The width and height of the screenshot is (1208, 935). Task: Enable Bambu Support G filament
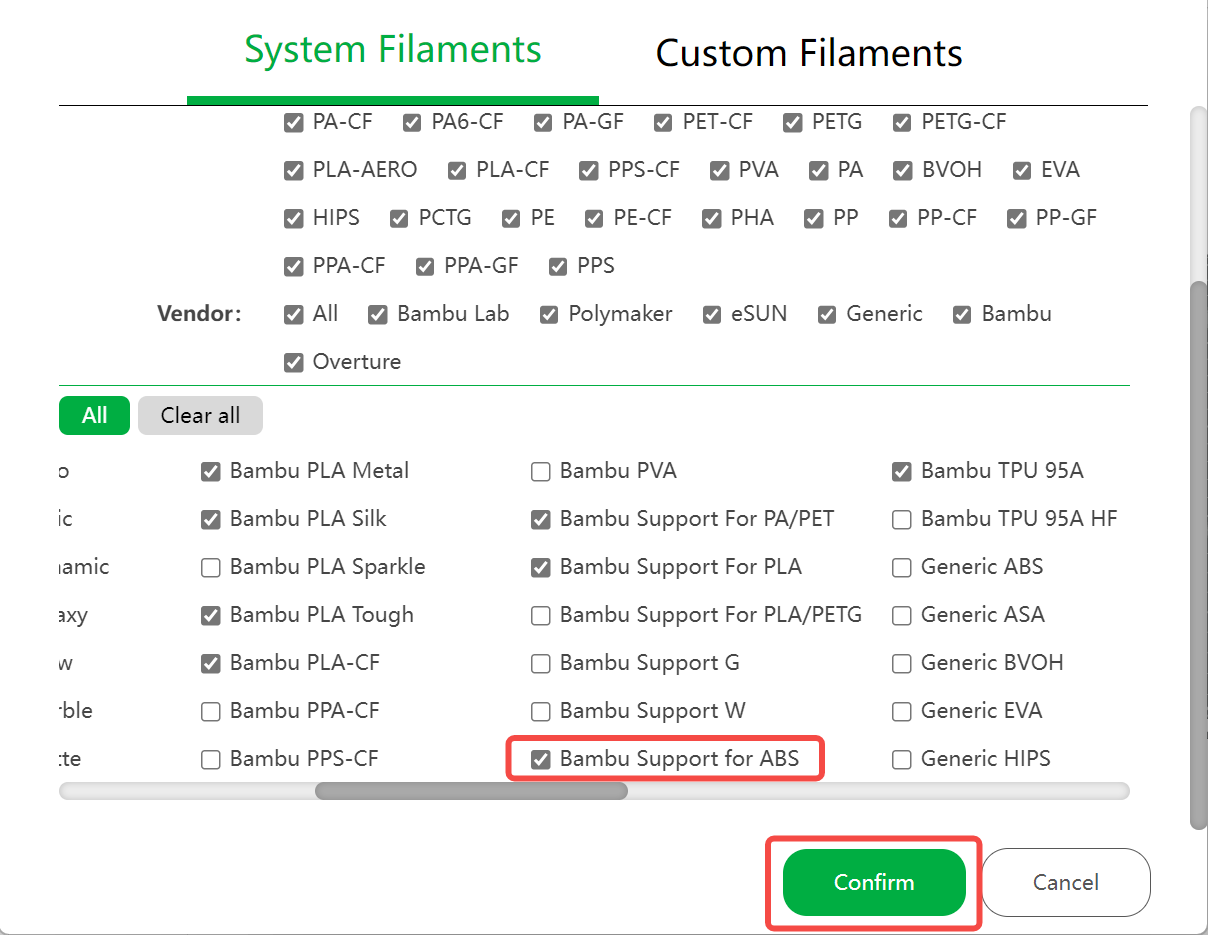[x=540, y=663]
